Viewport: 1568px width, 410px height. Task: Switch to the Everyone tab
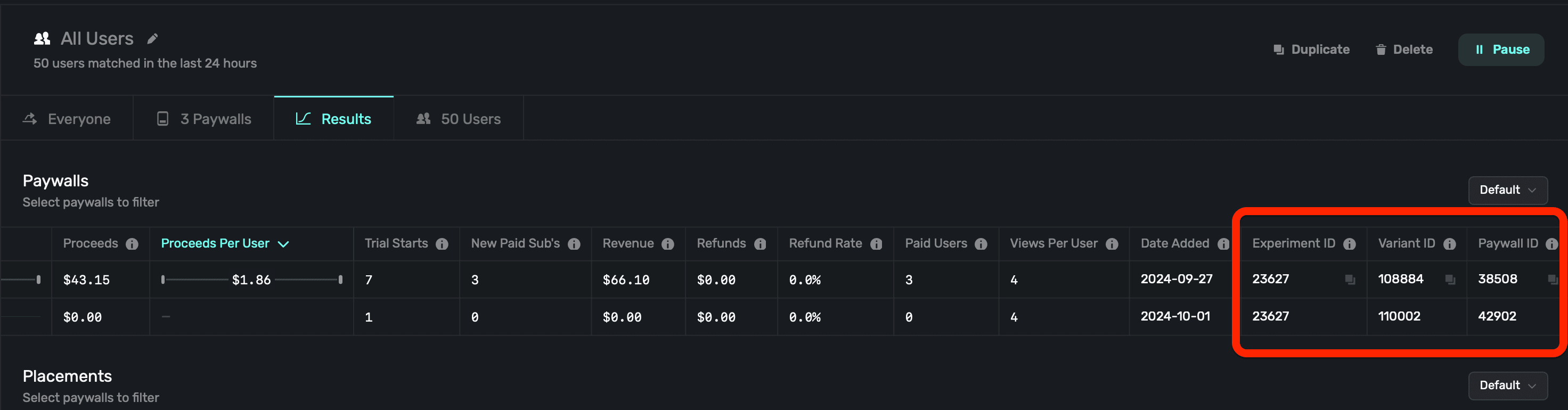coord(67,119)
